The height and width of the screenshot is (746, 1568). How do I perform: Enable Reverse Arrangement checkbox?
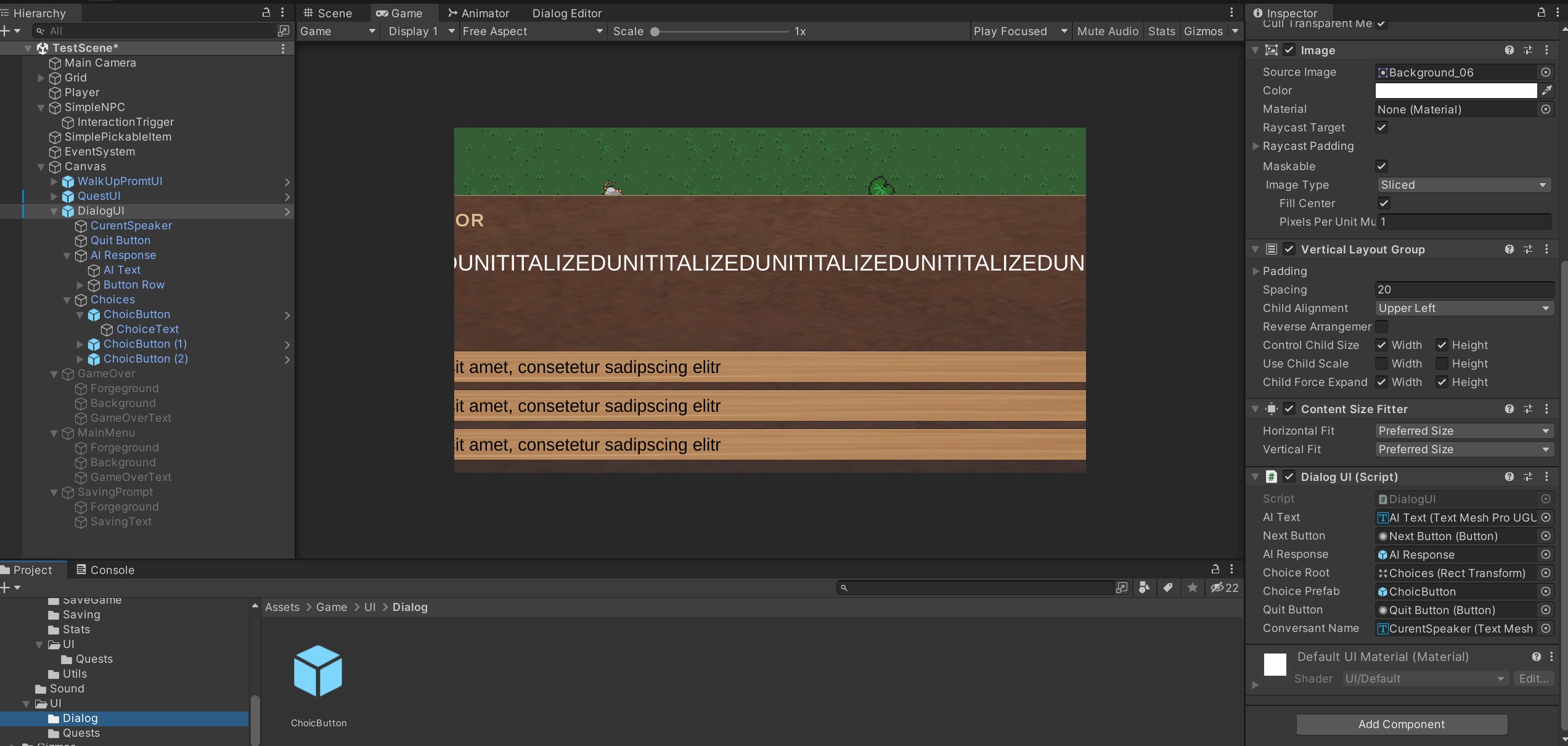tap(1381, 326)
